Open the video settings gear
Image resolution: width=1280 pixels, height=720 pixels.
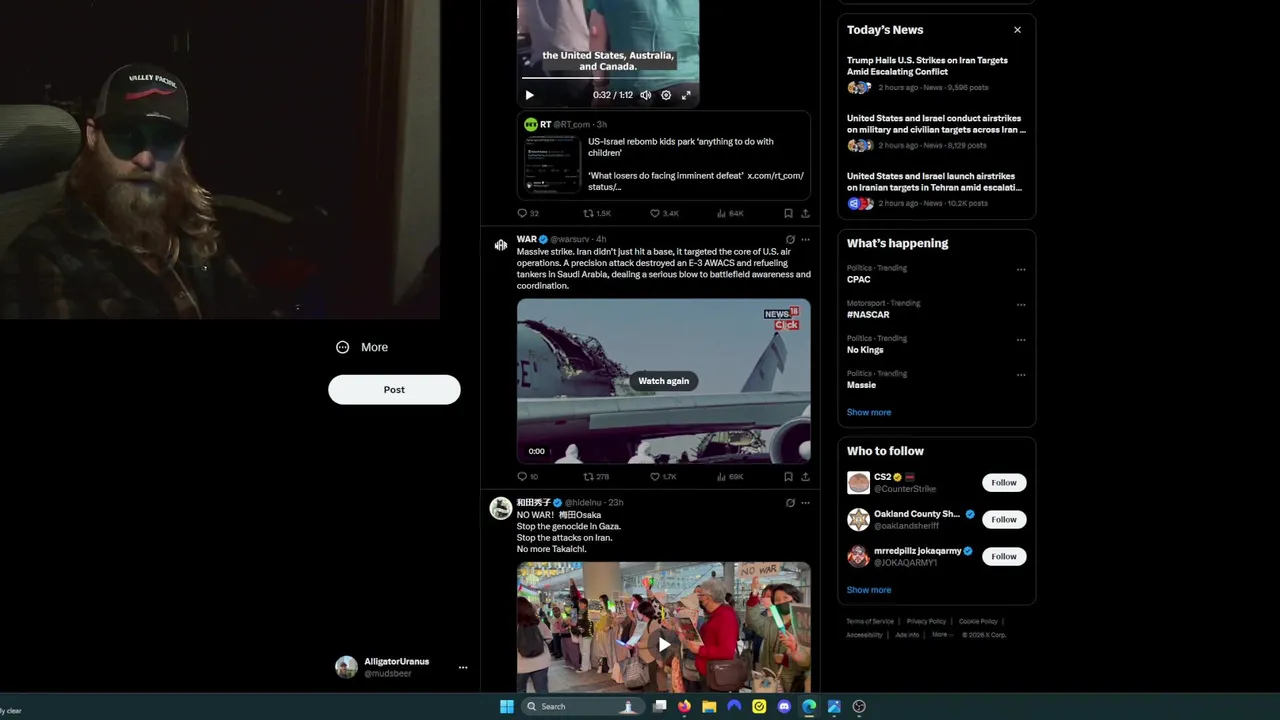click(x=666, y=95)
